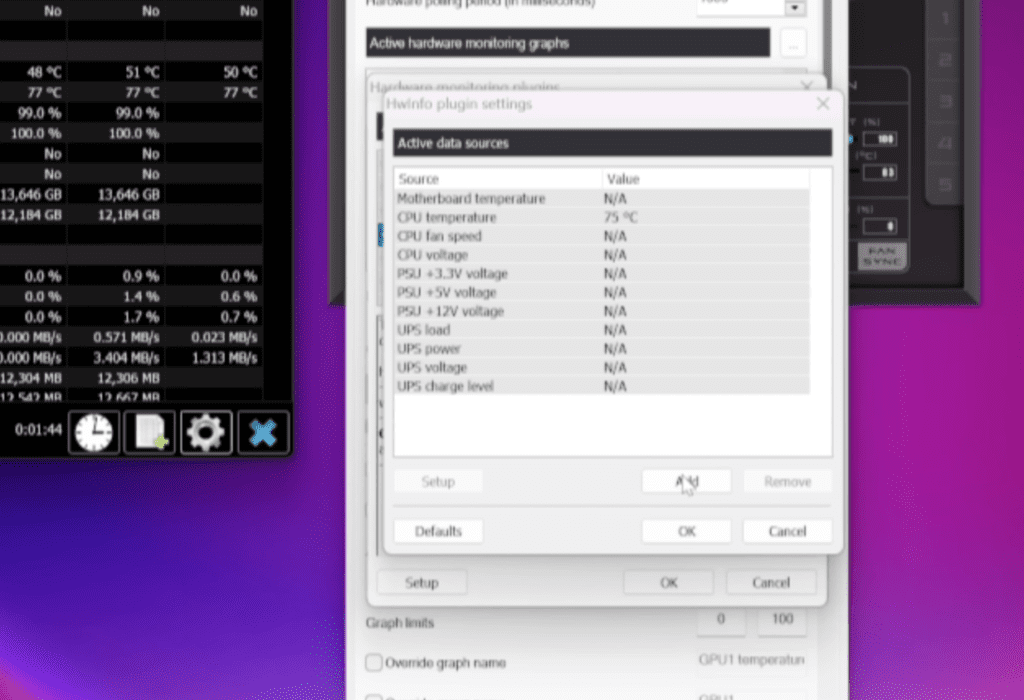Click the clock icon next to the uptime
Image resolution: width=1024 pixels, height=700 pixels.
point(93,432)
